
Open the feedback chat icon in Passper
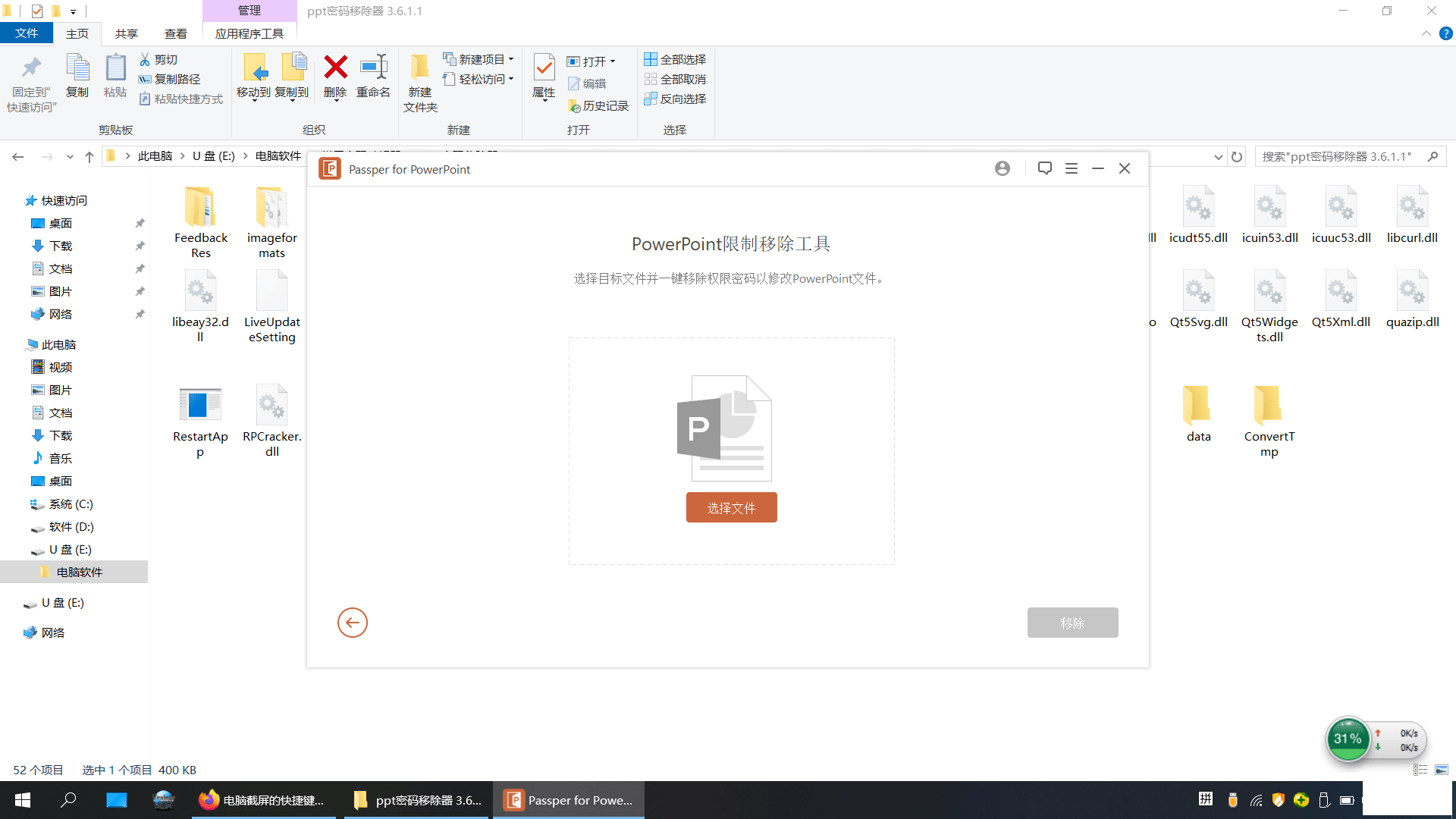(x=1045, y=168)
